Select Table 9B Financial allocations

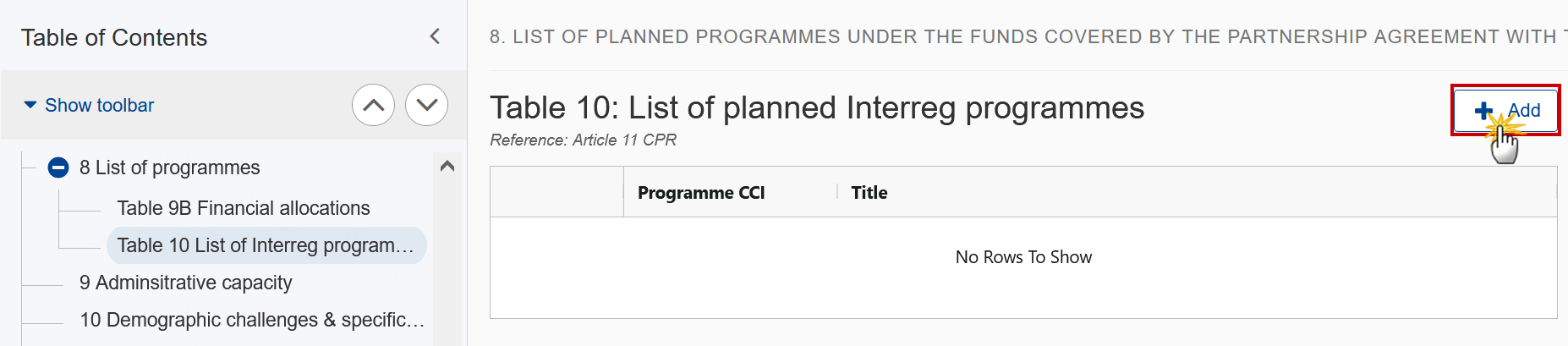[244, 208]
